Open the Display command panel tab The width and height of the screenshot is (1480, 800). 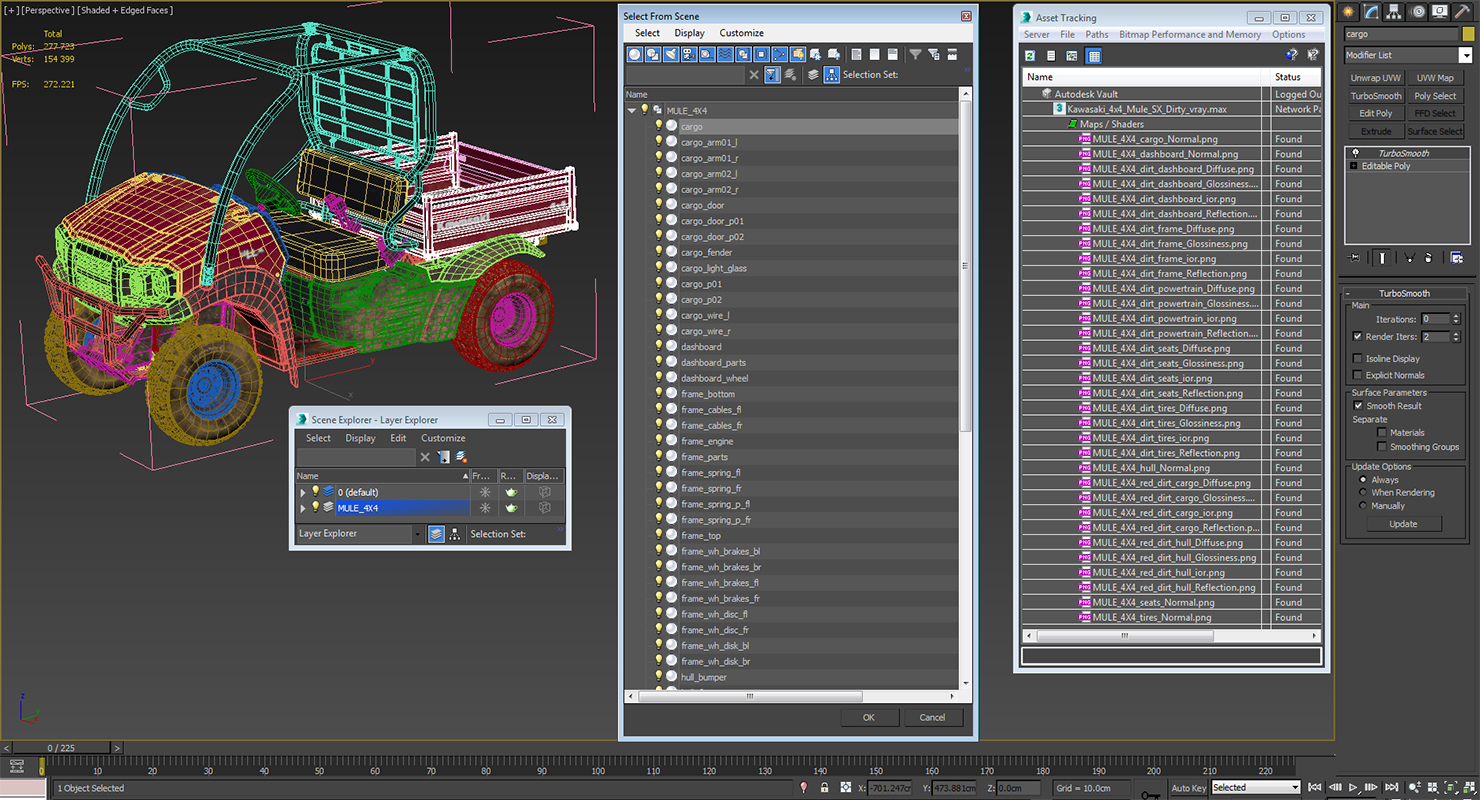point(1440,11)
